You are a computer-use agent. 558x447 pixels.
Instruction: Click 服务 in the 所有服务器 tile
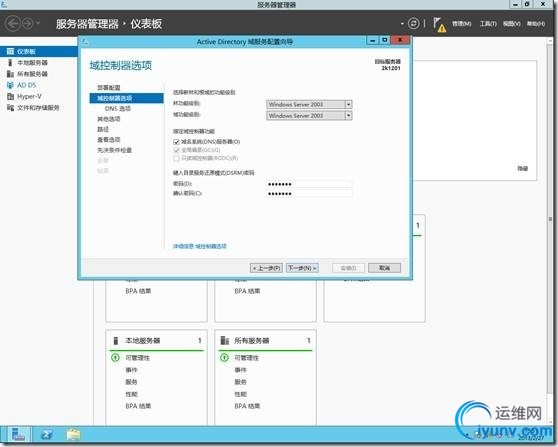pos(240,382)
